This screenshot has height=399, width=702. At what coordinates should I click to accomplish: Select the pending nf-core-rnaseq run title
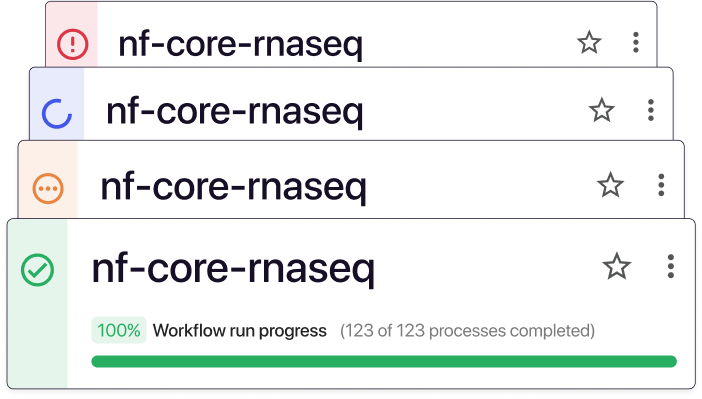[233, 188]
